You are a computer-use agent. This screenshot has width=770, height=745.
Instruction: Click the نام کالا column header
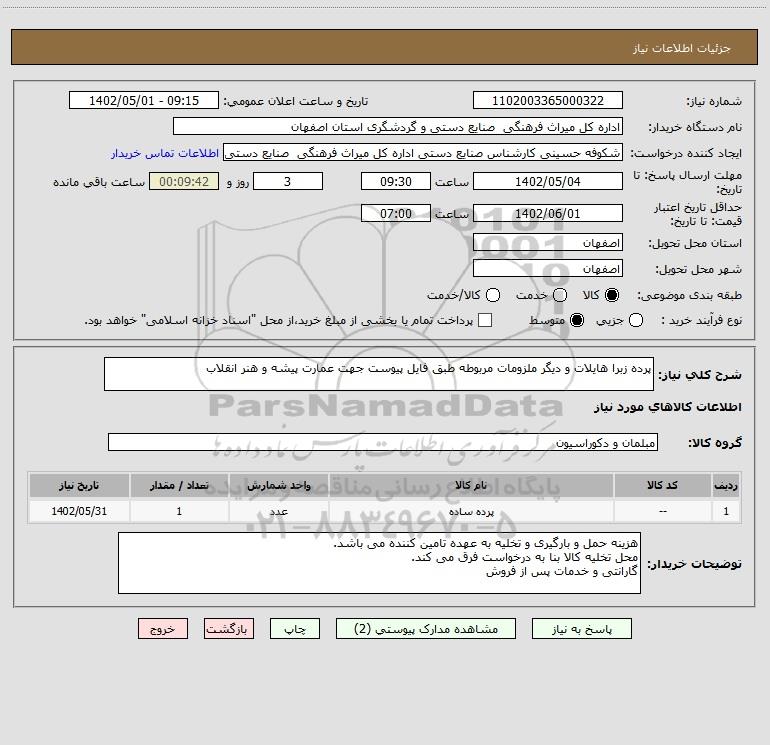(x=471, y=485)
